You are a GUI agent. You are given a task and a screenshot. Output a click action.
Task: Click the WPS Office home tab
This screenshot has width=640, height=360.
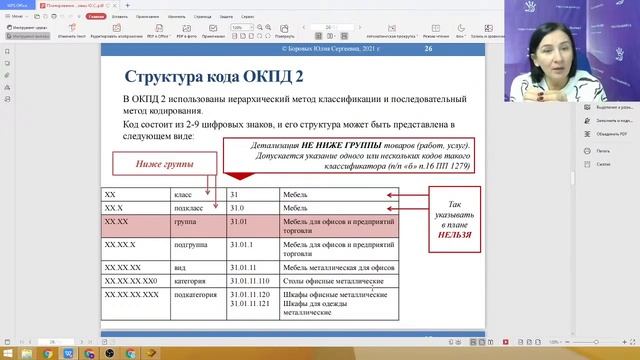click(17, 5)
